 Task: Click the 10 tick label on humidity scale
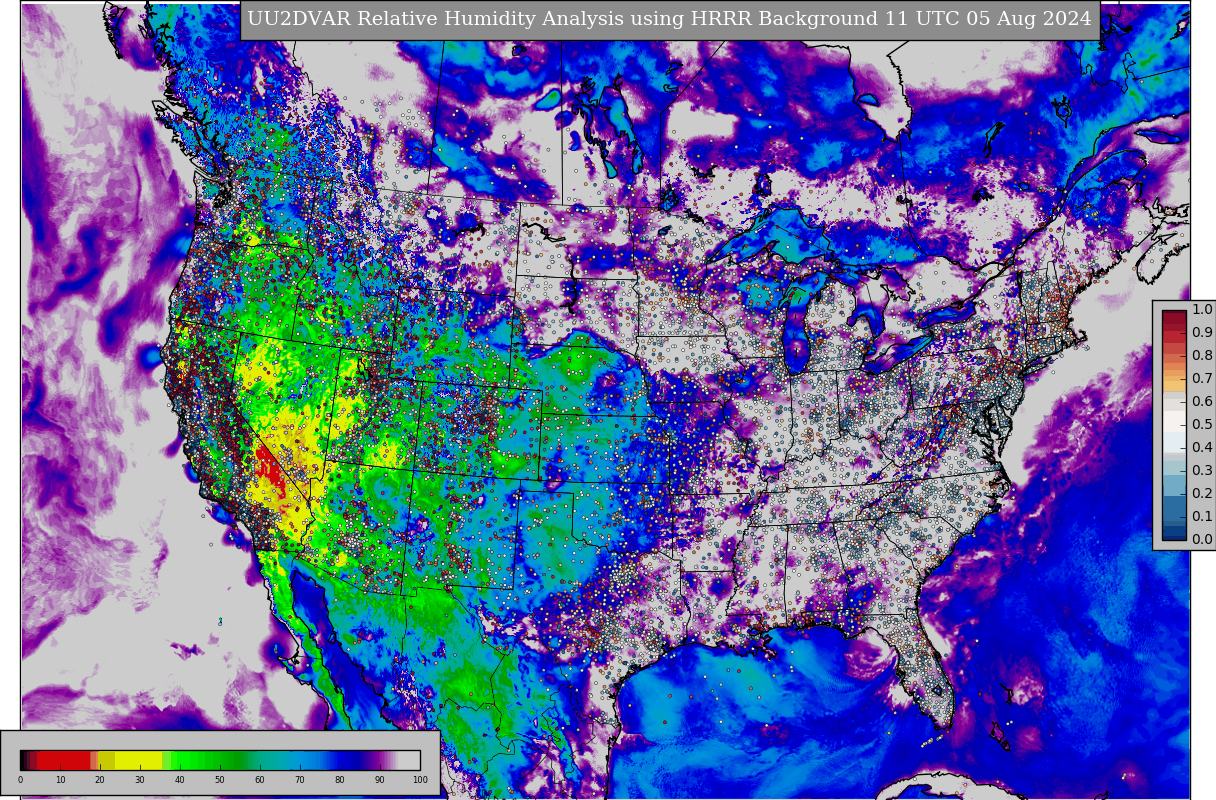pos(60,780)
